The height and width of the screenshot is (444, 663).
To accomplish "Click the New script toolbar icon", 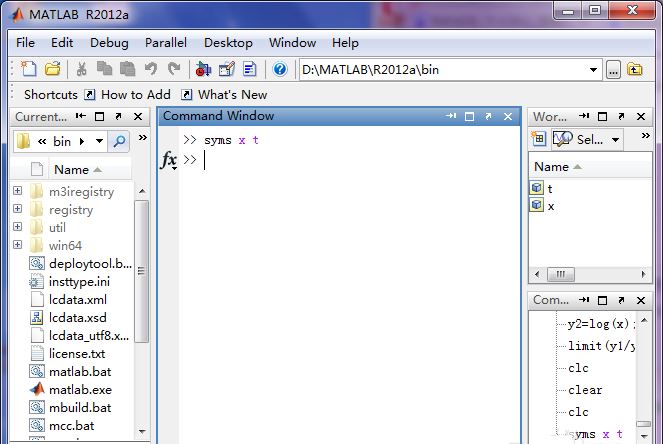I will pyautogui.click(x=29, y=69).
